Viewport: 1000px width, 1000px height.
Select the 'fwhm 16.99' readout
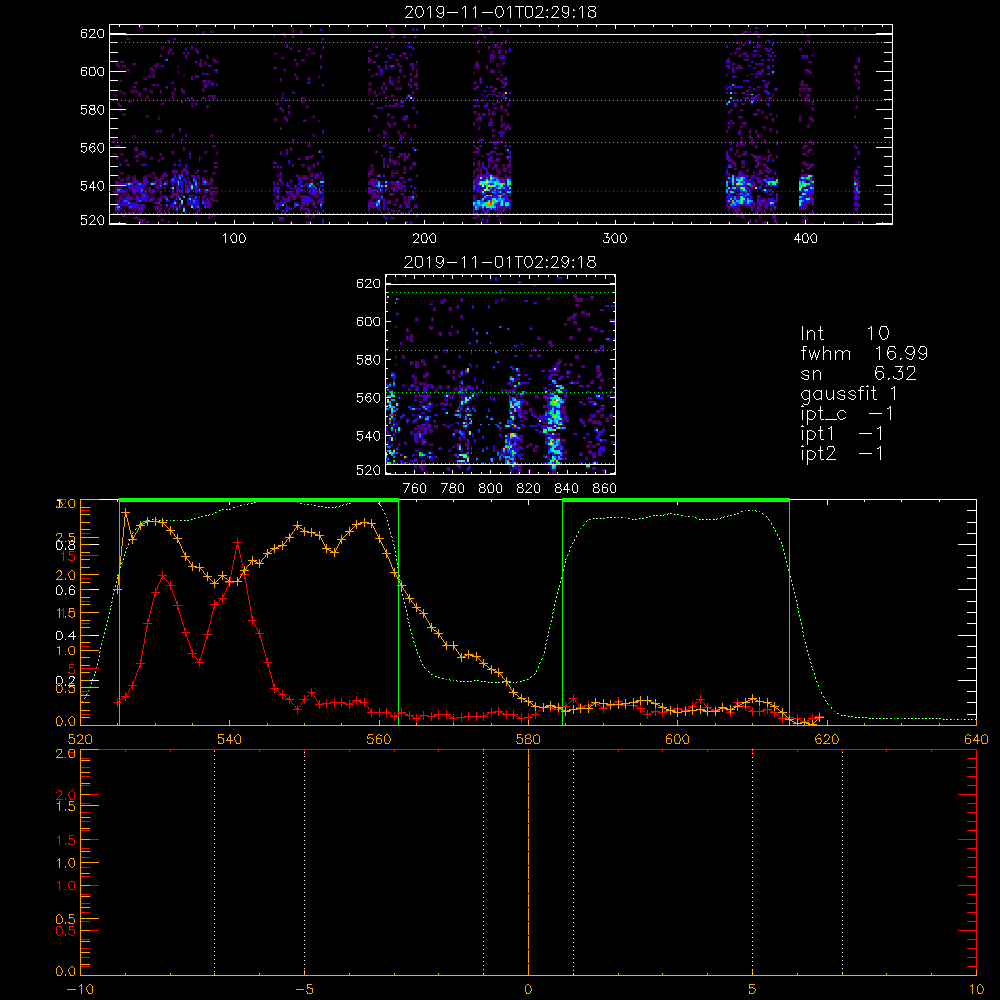coord(864,353)
